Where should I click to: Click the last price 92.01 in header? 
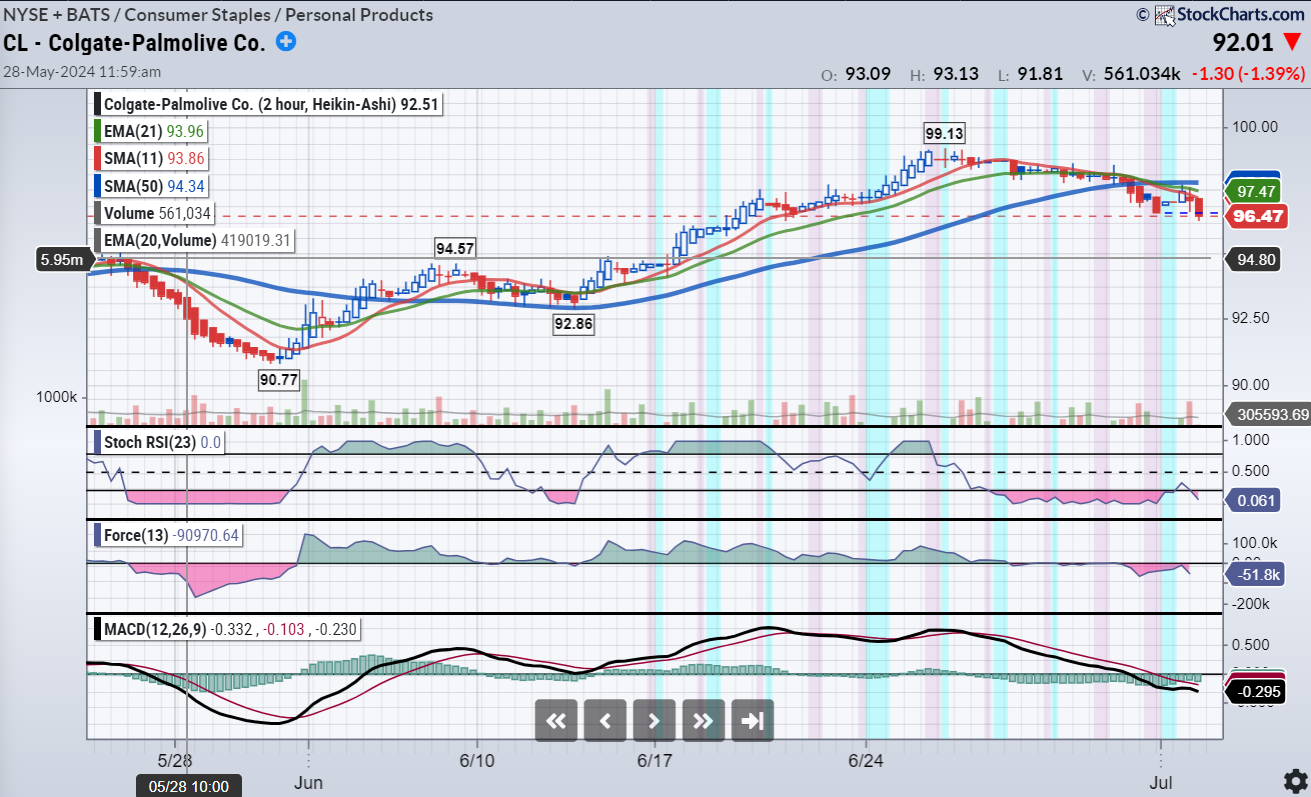1242,42
